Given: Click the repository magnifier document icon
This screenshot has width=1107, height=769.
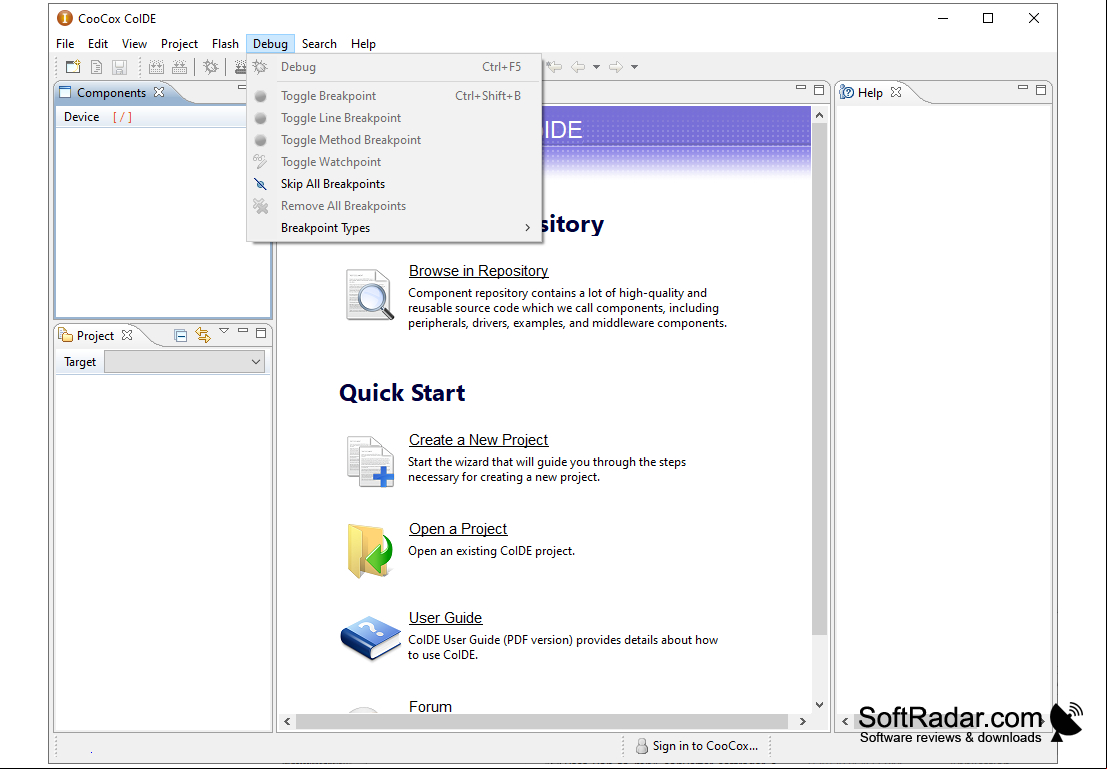Looking at the screenshot, I should (x=369, y=294).
